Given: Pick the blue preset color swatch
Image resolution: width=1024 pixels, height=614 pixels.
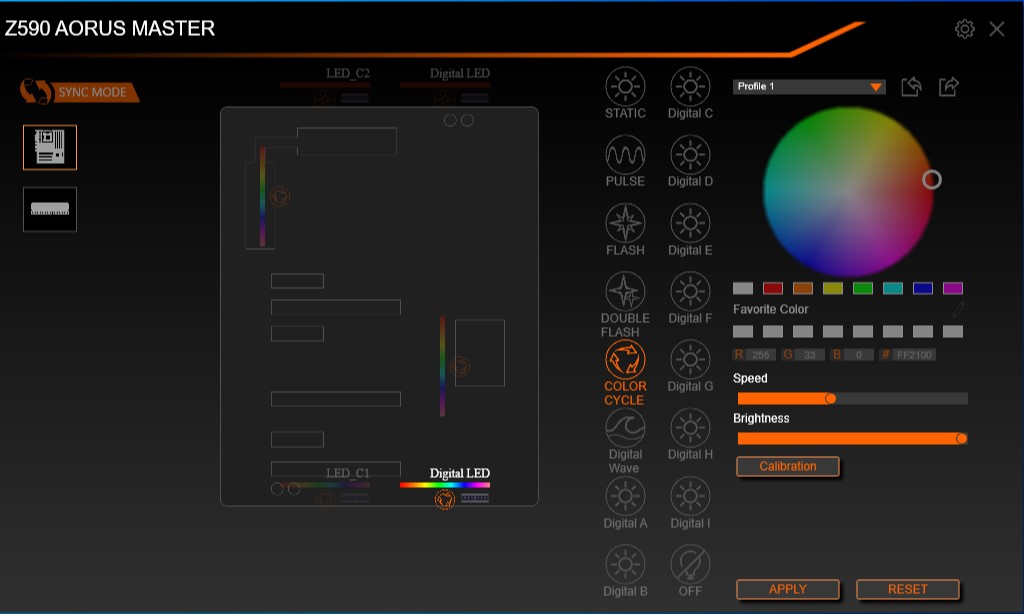Looking at the screenshot, I should pyautogui.click(x=923, y=288).
